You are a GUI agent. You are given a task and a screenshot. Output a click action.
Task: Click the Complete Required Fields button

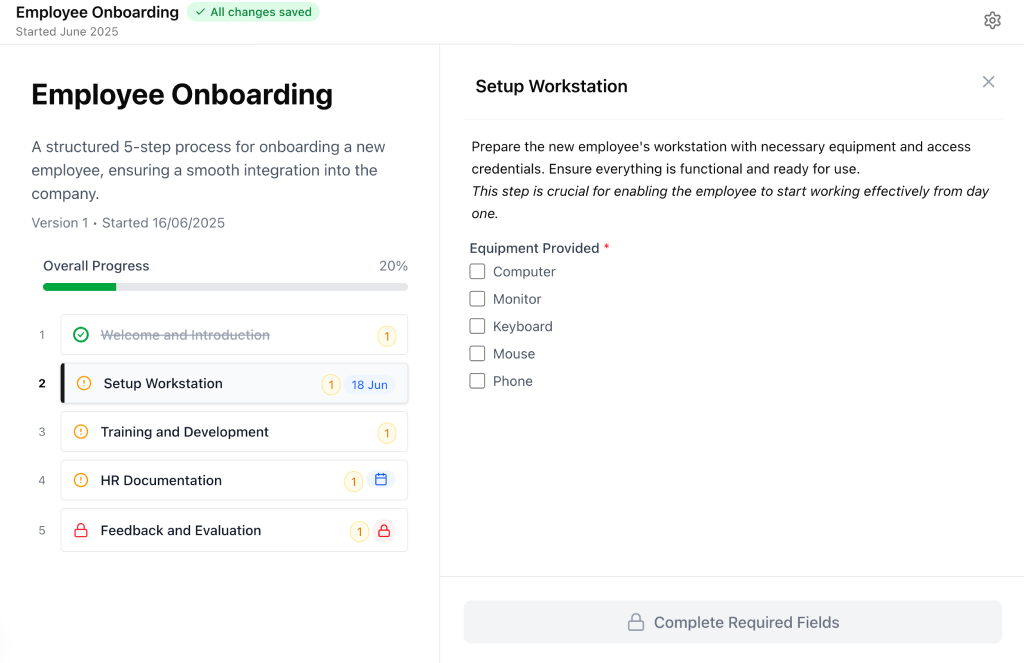click(732, 622)
